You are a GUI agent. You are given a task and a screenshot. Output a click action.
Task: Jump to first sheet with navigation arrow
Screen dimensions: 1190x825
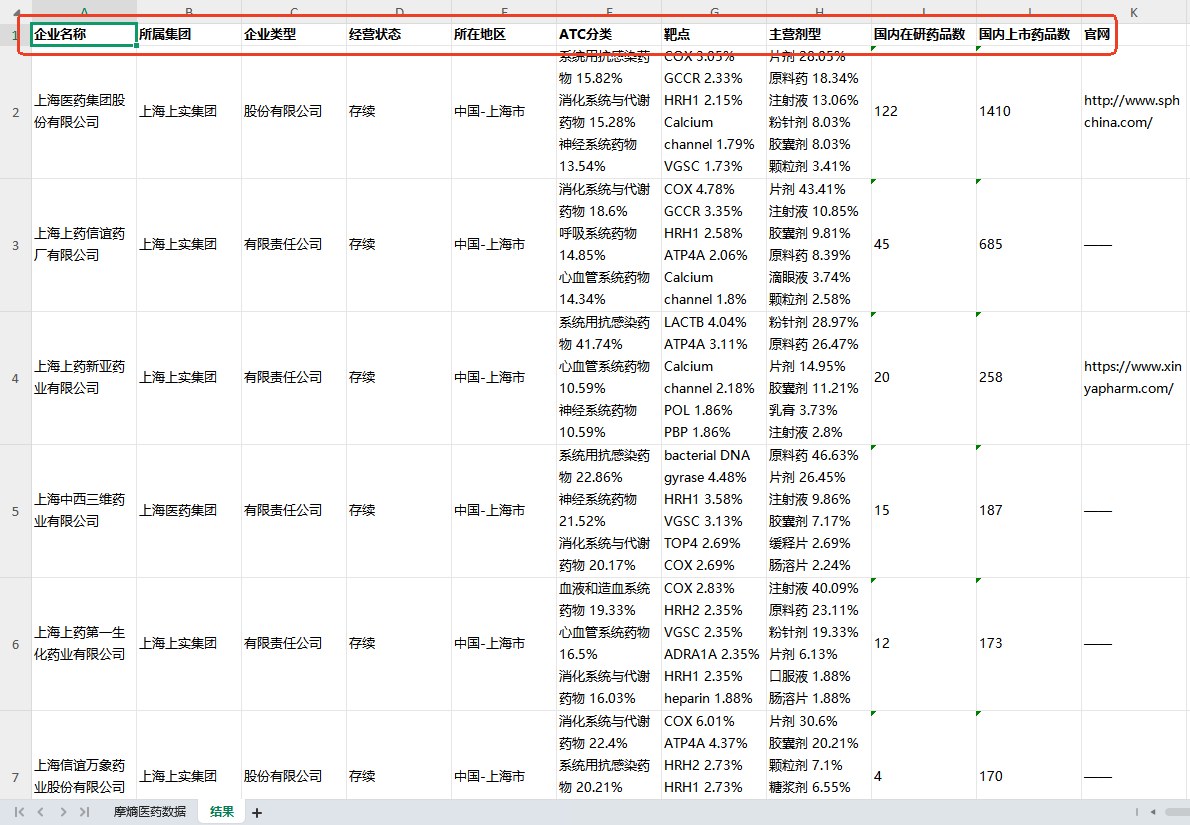coord(19,812)
